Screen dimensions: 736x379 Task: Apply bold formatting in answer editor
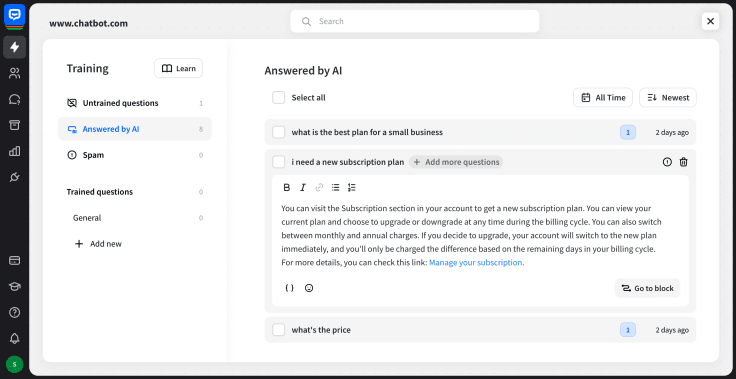pos(287,188)
